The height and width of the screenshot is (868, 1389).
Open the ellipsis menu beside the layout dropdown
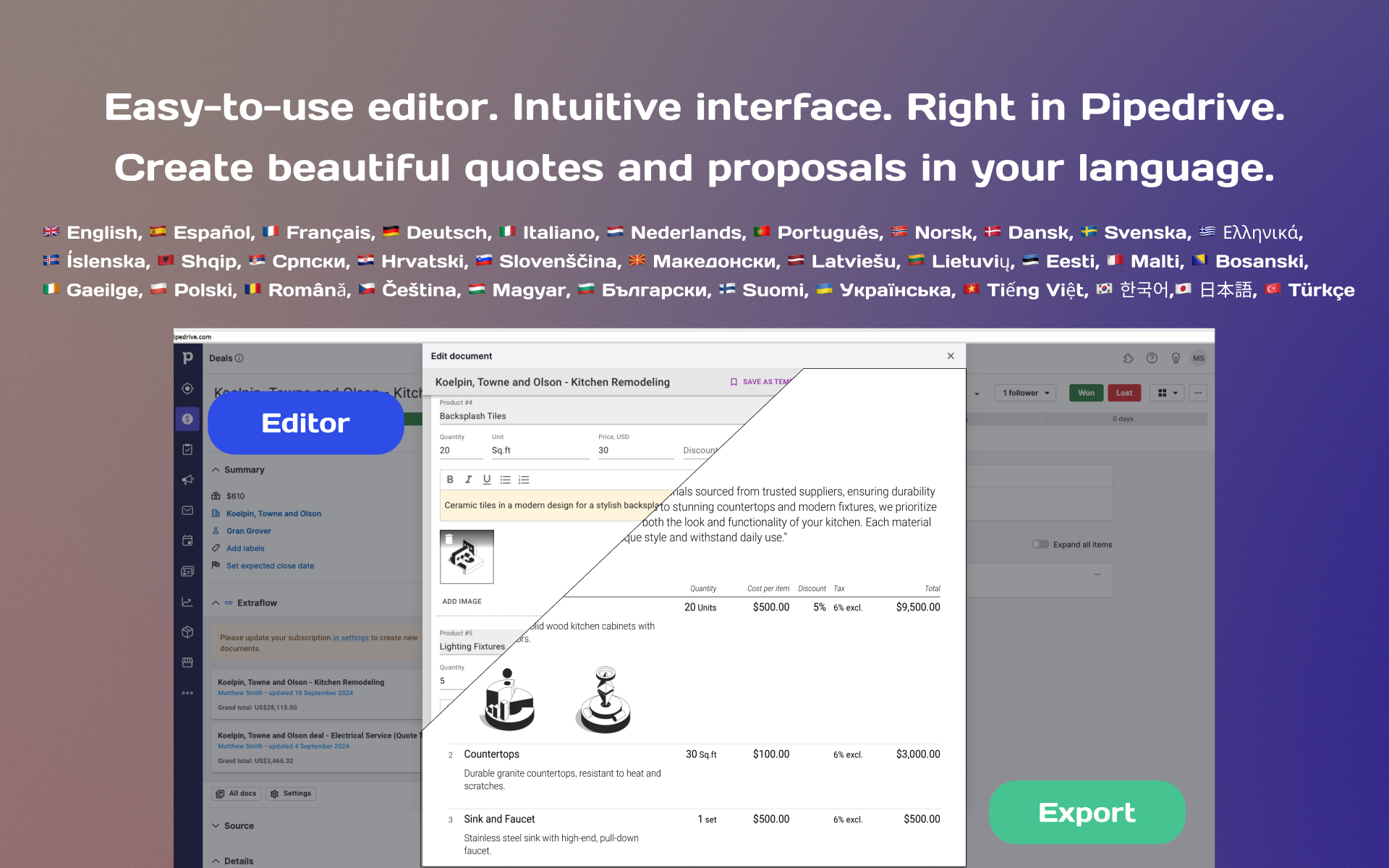point(1198,393)
